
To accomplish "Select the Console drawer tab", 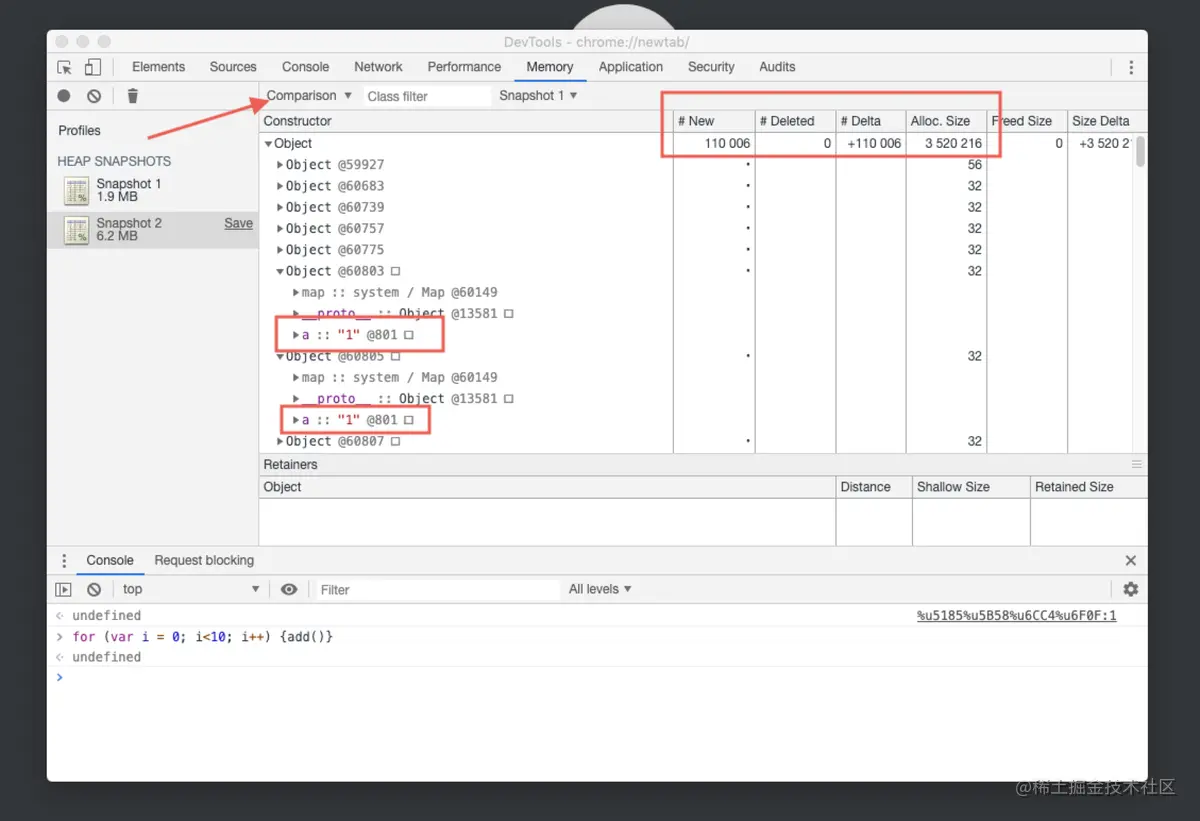I will [x=110, y=561].
